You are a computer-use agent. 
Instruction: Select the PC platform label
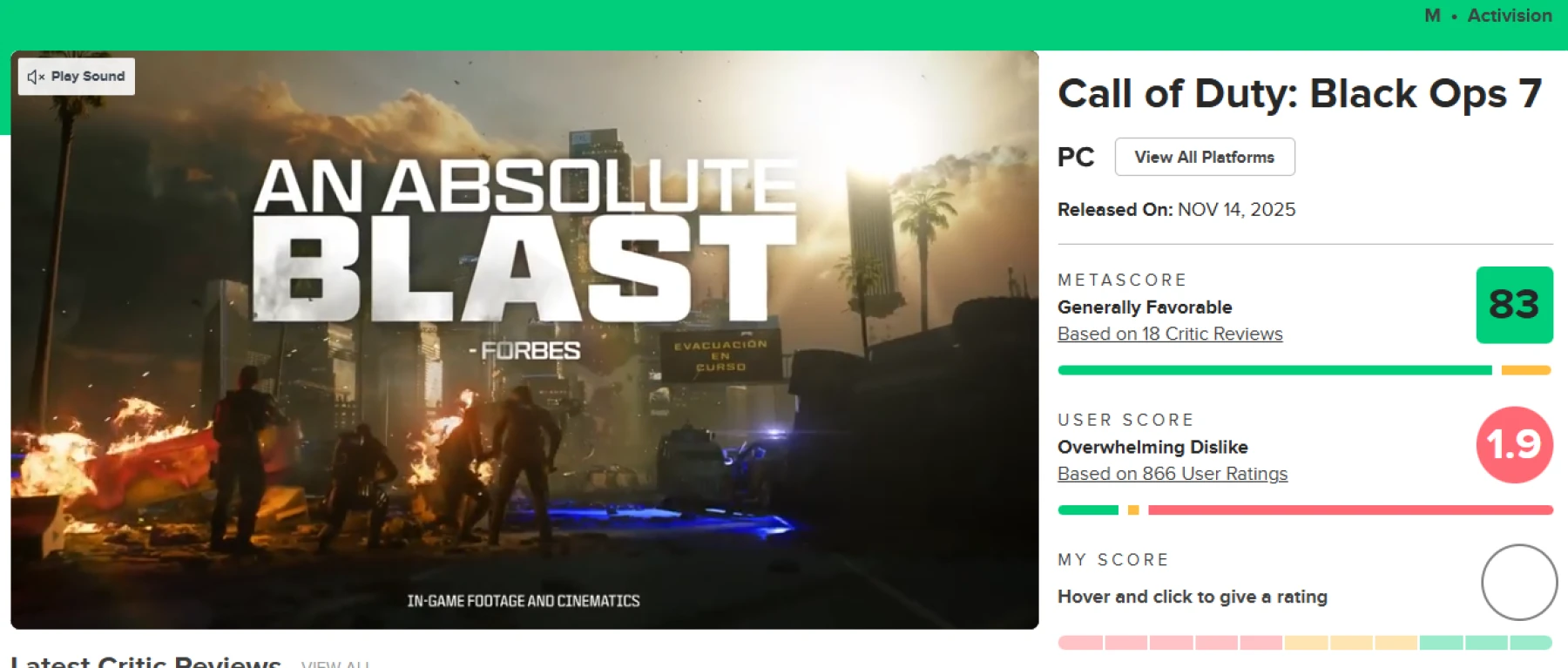(x=1075, y=157)
